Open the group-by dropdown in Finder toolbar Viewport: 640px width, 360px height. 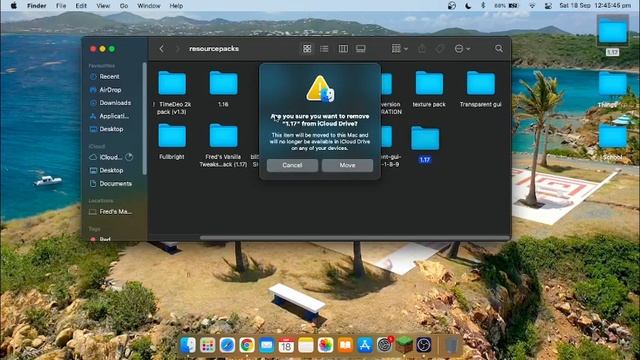[x=400, y=49]
